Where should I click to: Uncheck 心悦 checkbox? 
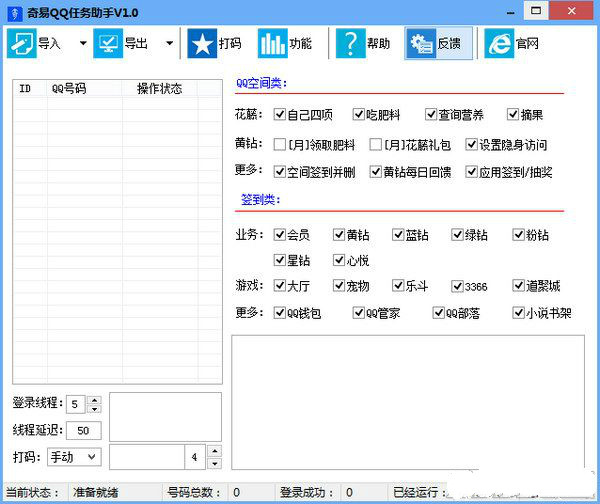tap(339, 260)
